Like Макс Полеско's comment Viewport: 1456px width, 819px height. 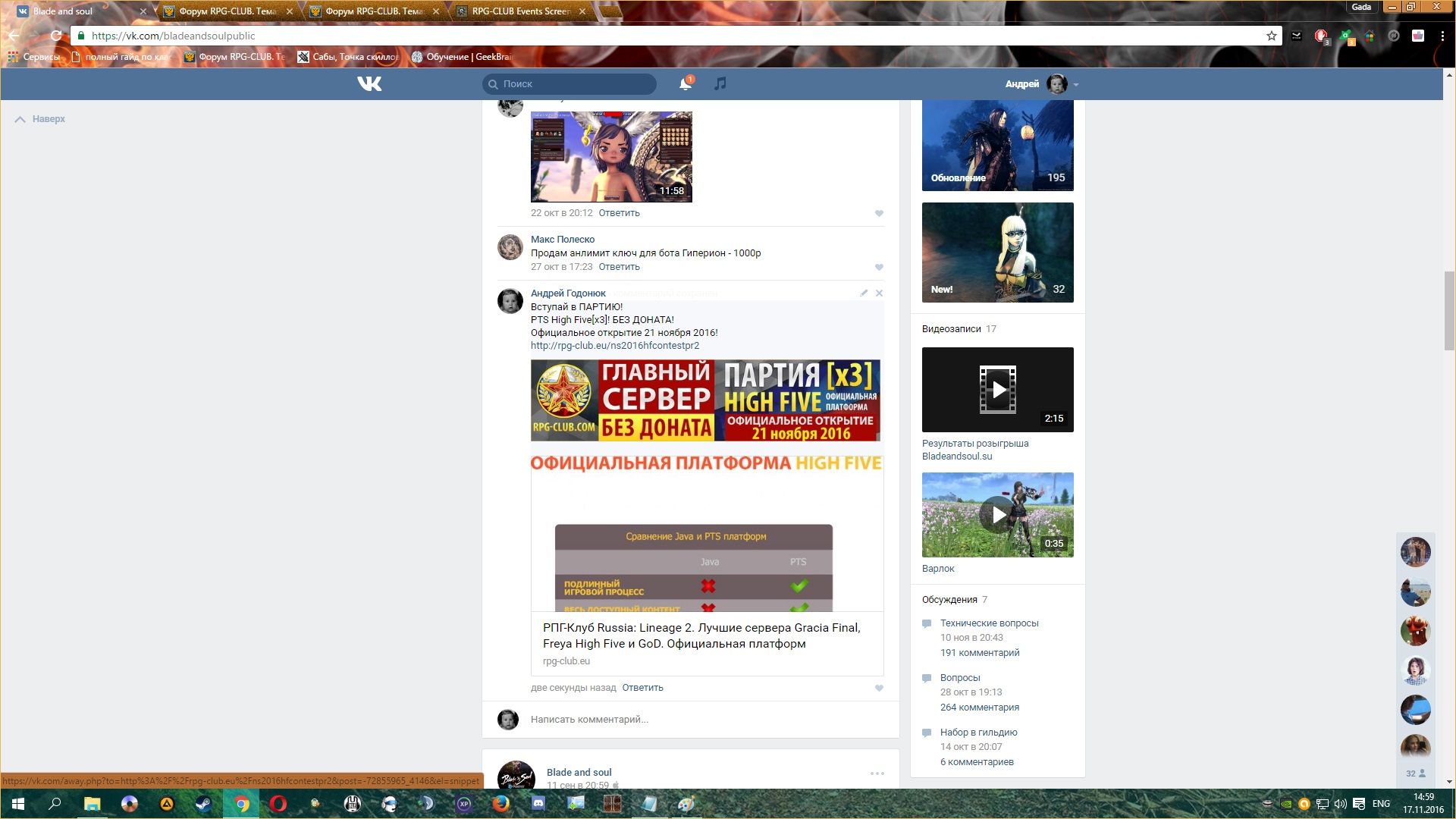[879, 267]
